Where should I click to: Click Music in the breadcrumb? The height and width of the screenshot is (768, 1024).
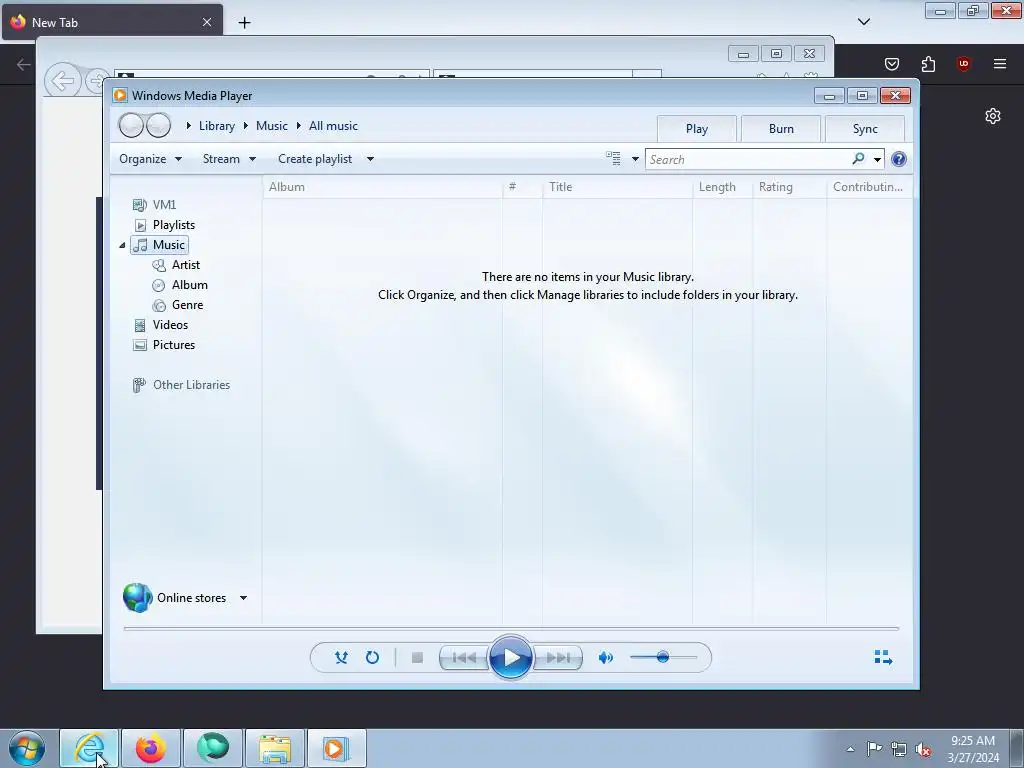272,126
